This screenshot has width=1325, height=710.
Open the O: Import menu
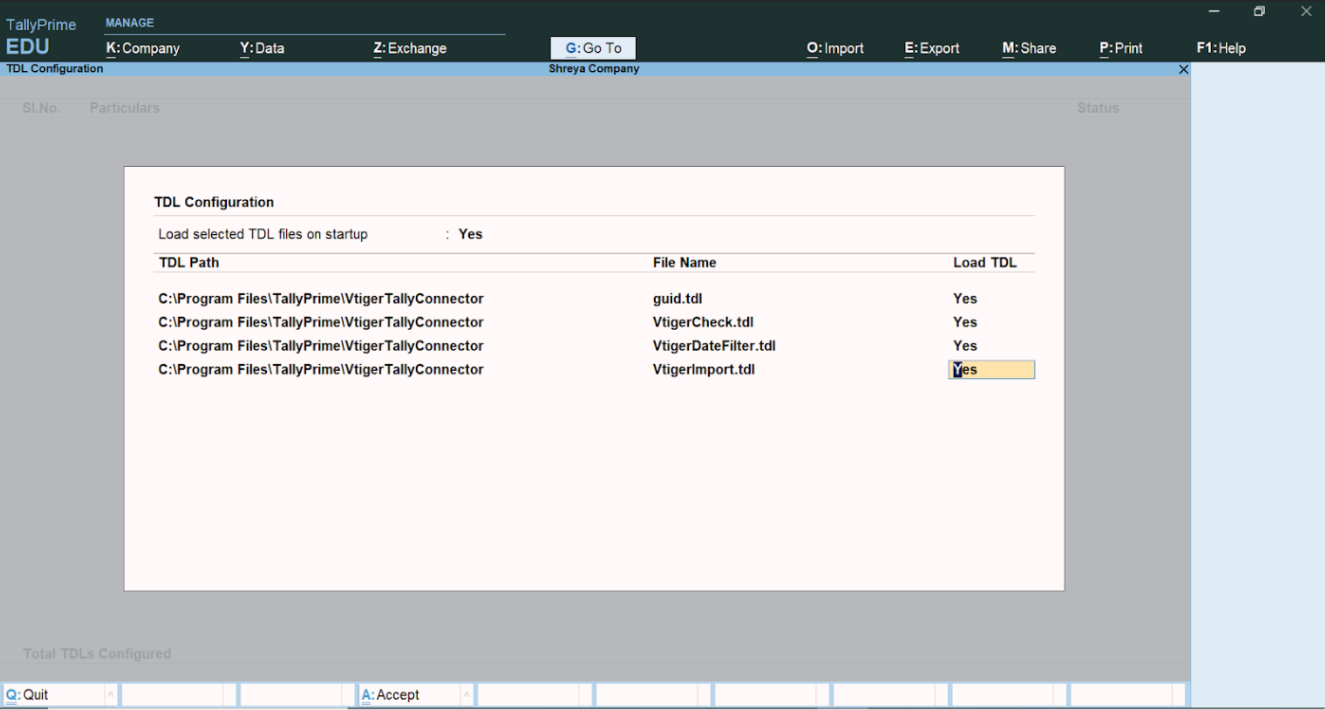coord(835,48)
